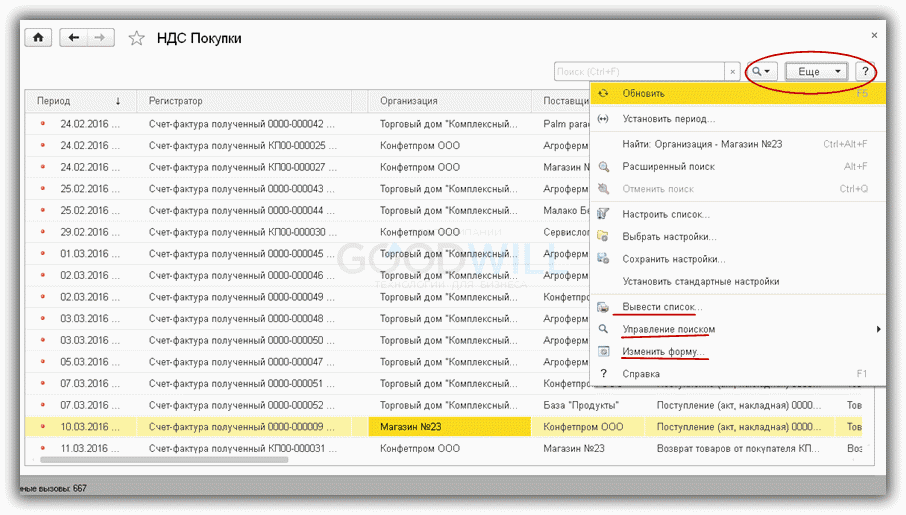Clear the search field with the x button
The height and width of the screenshot is (515, 906).
point(733,72)
